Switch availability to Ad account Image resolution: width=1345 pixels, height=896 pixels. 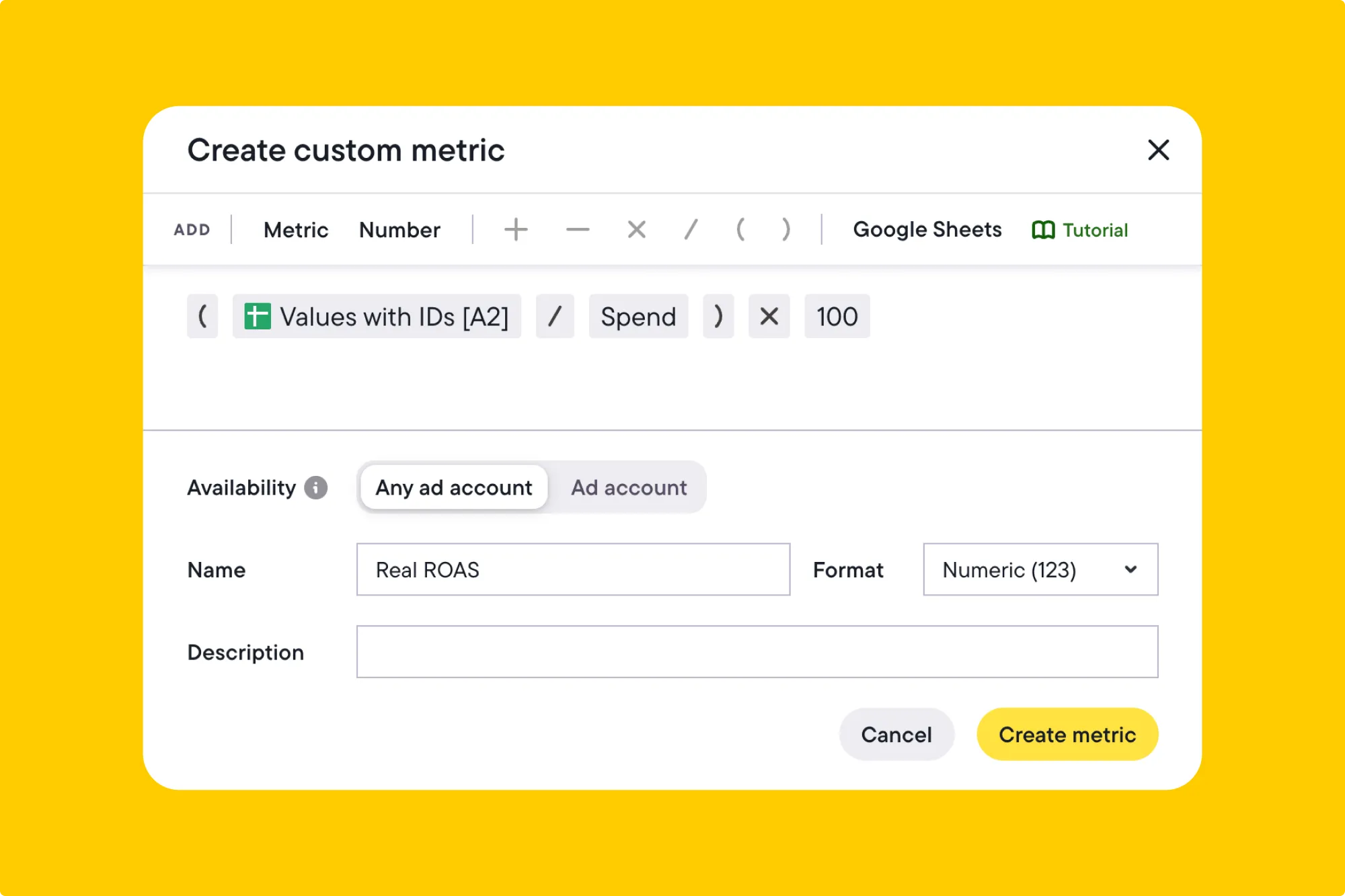click(629, 487)
